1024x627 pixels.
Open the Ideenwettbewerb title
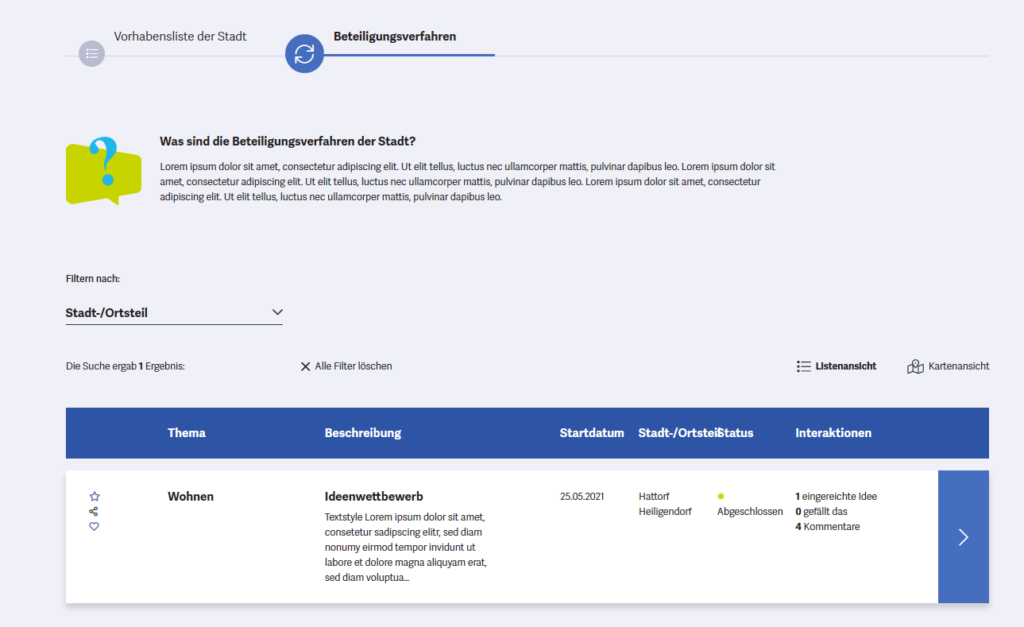(x=374, y=496)
